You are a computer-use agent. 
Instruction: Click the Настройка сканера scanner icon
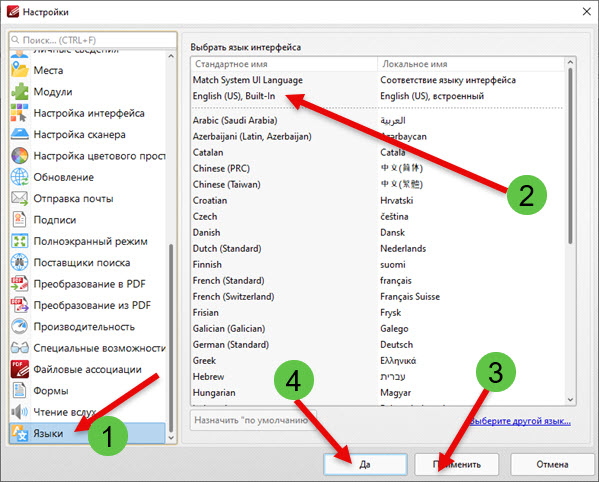click(19, 134)
